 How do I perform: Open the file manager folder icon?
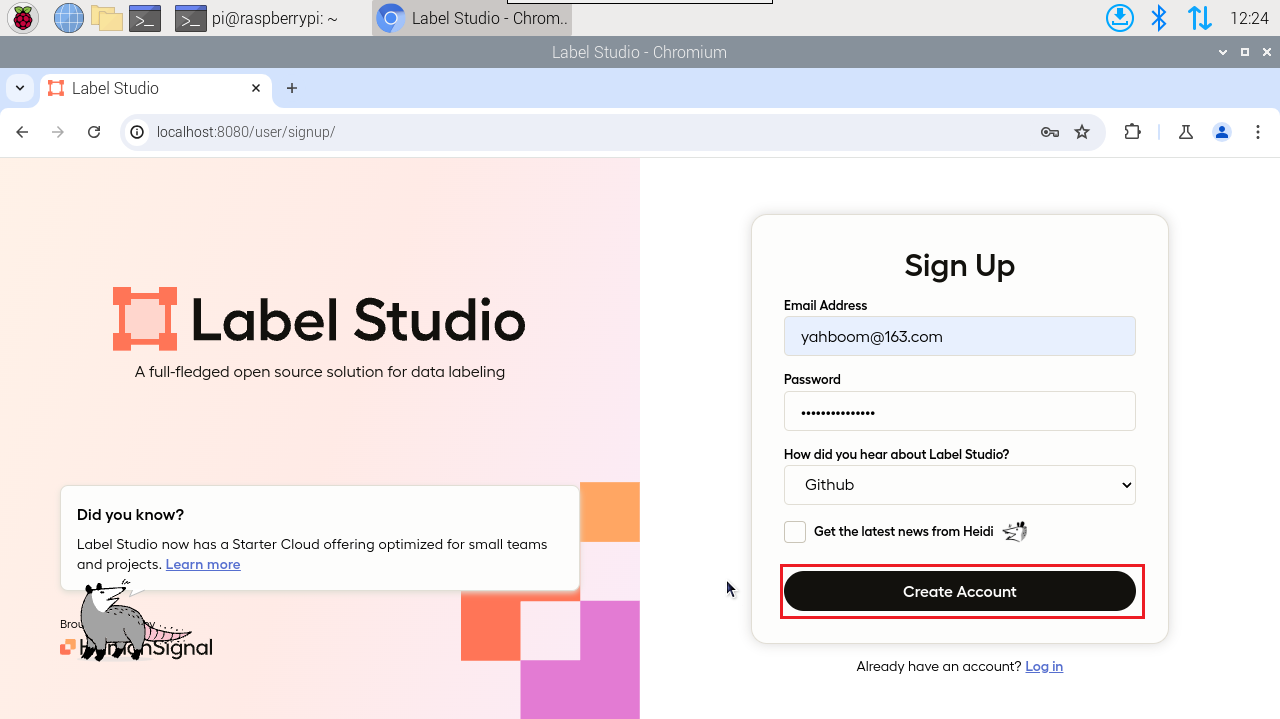click(x=106, y=18)
